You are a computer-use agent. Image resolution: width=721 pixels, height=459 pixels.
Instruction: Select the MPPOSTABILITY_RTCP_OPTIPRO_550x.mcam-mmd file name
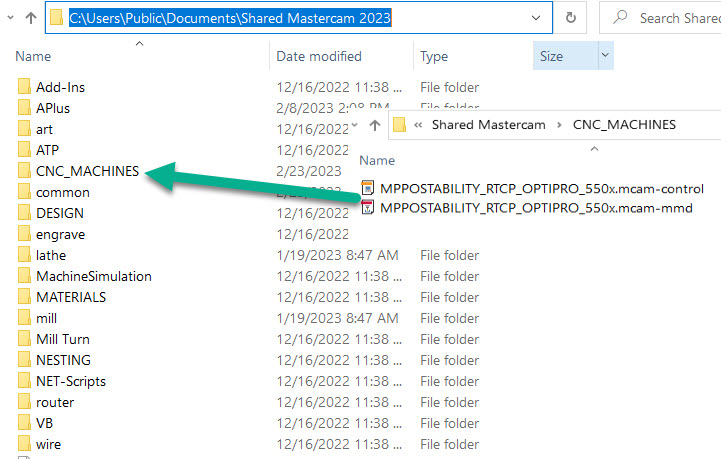[x=536, y=208]
